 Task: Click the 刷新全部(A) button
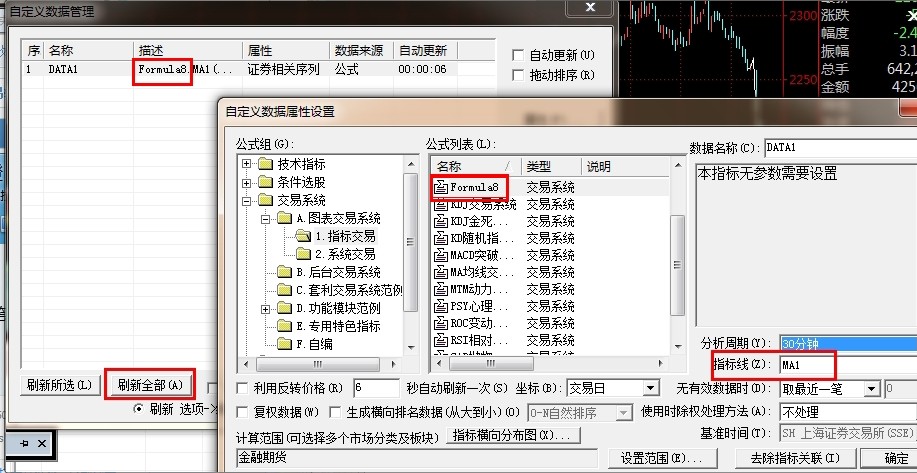(150, 385)
